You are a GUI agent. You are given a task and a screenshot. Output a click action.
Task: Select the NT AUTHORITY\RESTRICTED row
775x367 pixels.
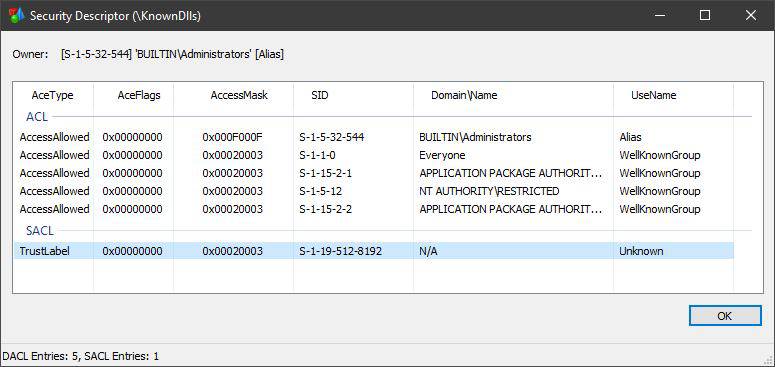point(374,191)
